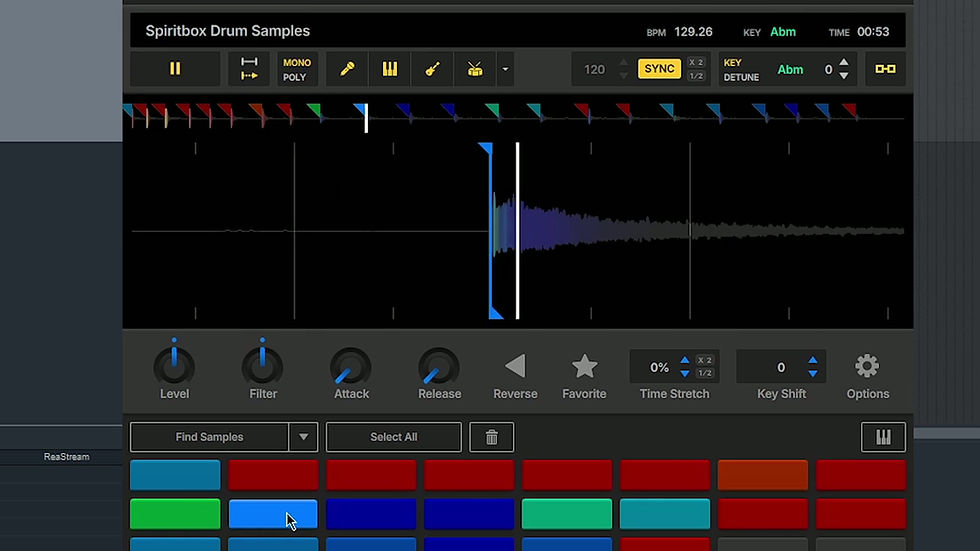Switch the MONO / POLY voice mode

click(297, 69)
